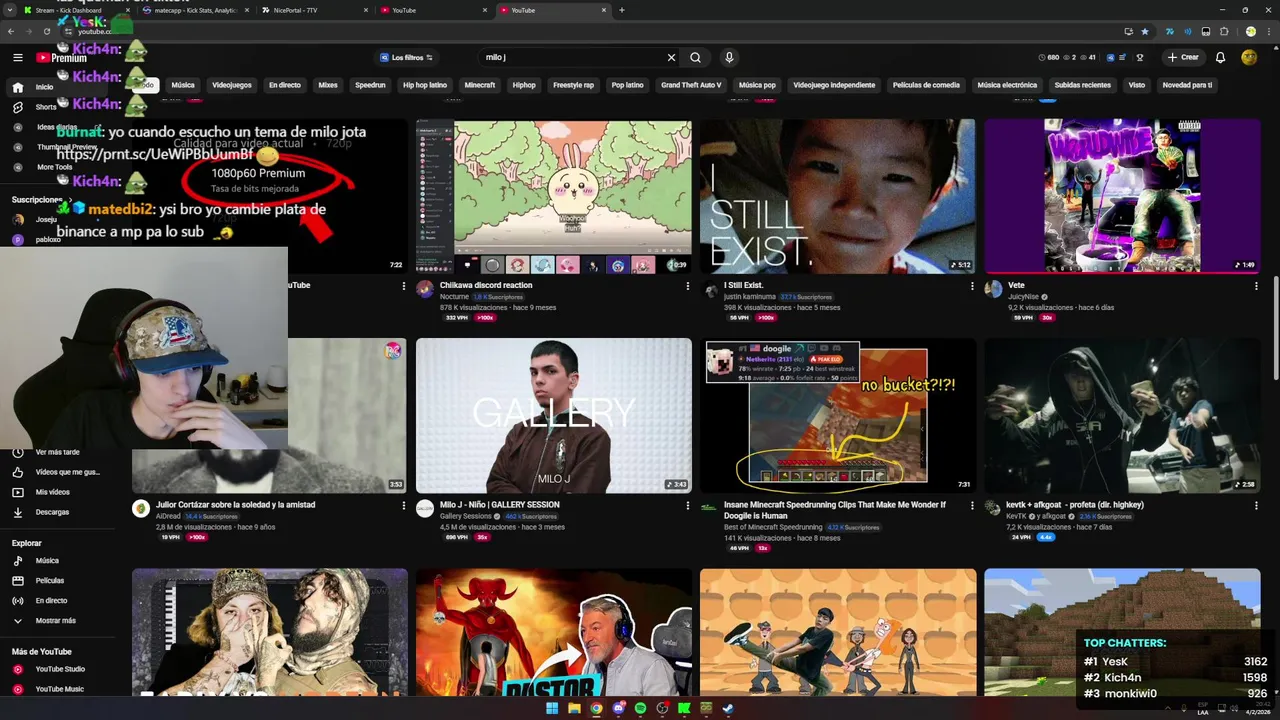This screenshot has width=1280, height=720.
Task: Open Spotify from the taskbar
Action: 640,709
